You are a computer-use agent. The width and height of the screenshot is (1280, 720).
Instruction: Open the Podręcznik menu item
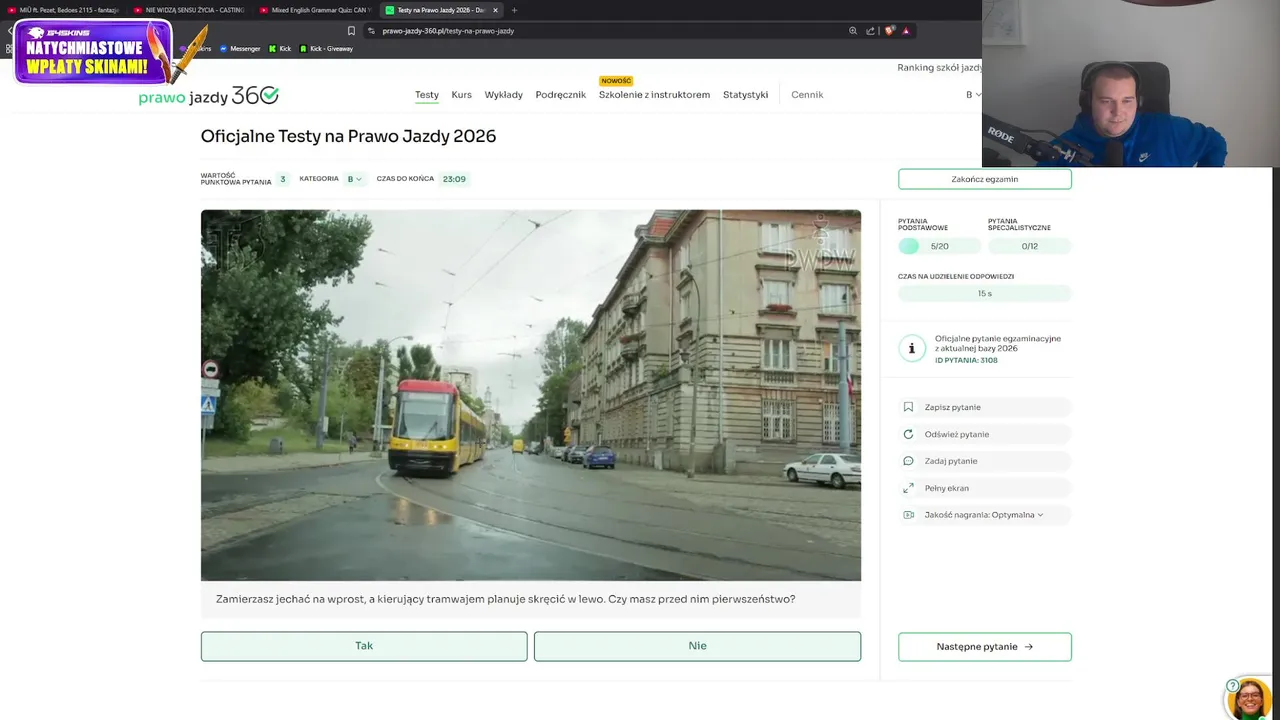pos(560,95)
